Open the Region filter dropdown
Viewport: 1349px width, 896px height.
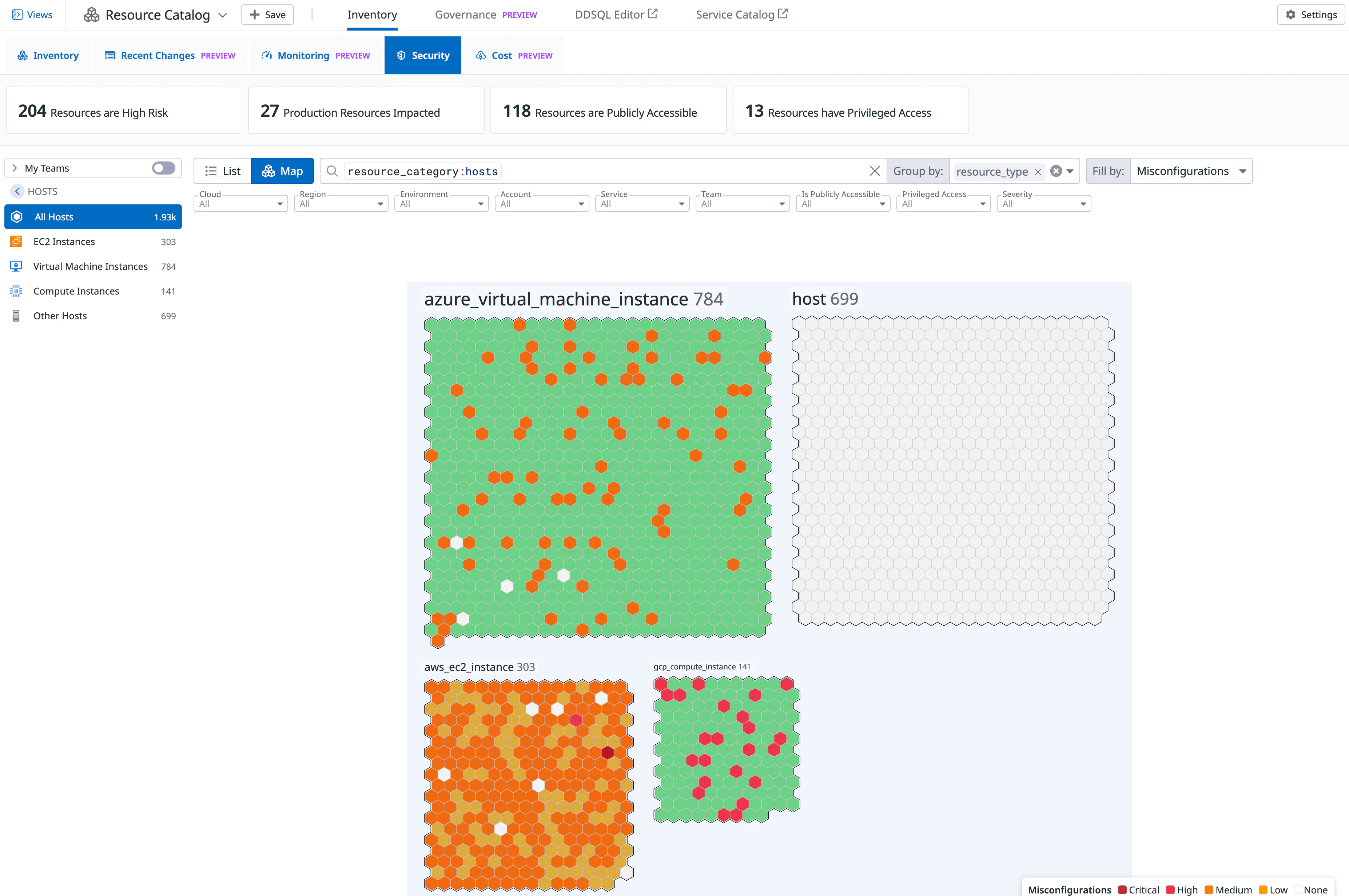341,203
